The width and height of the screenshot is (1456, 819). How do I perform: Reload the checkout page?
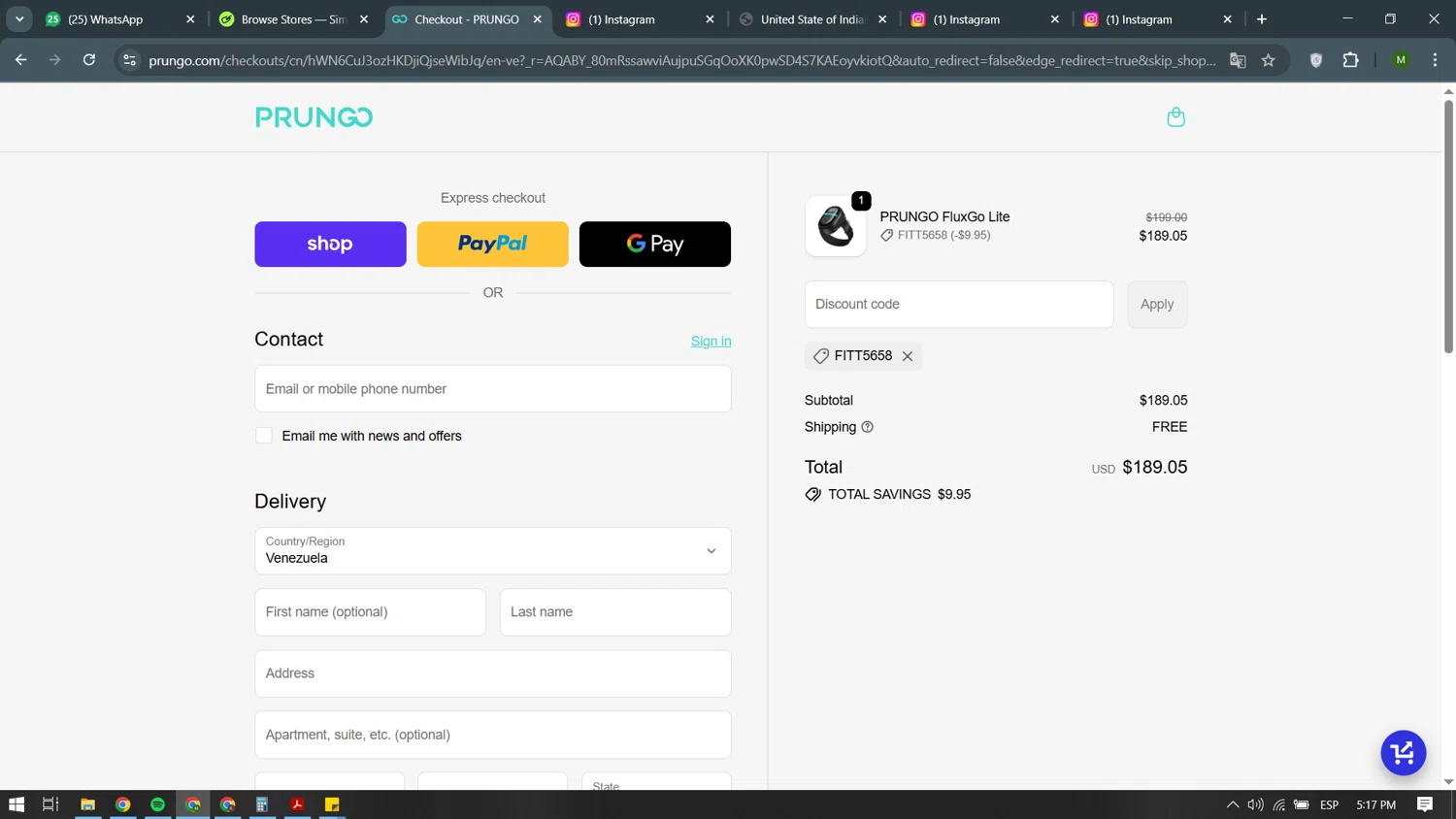[89, 60]
